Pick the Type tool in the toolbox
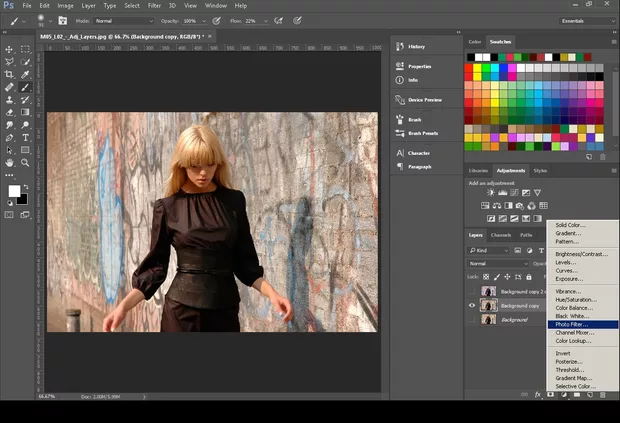 [x=25, y=137]
